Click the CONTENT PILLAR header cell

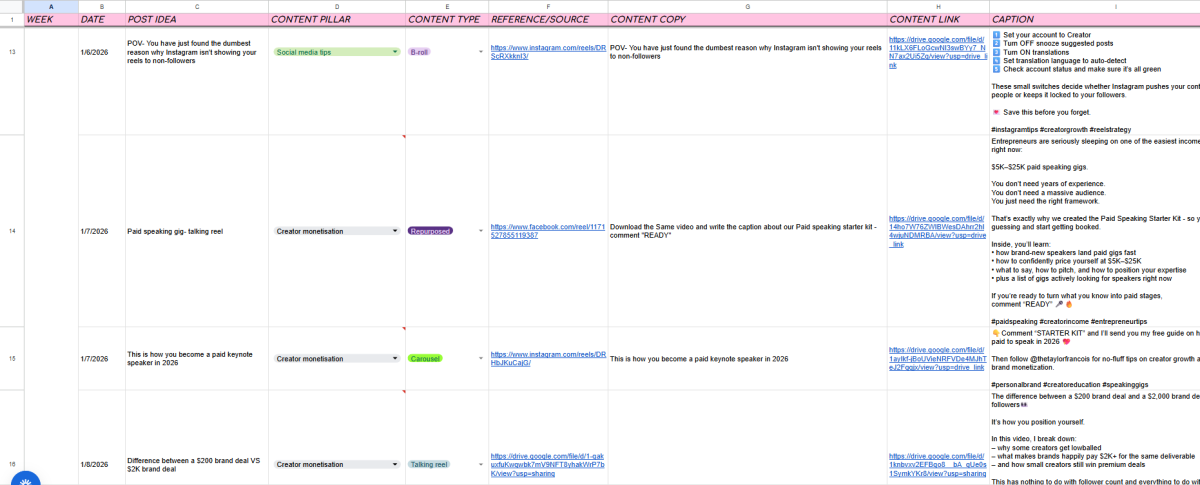336,19
